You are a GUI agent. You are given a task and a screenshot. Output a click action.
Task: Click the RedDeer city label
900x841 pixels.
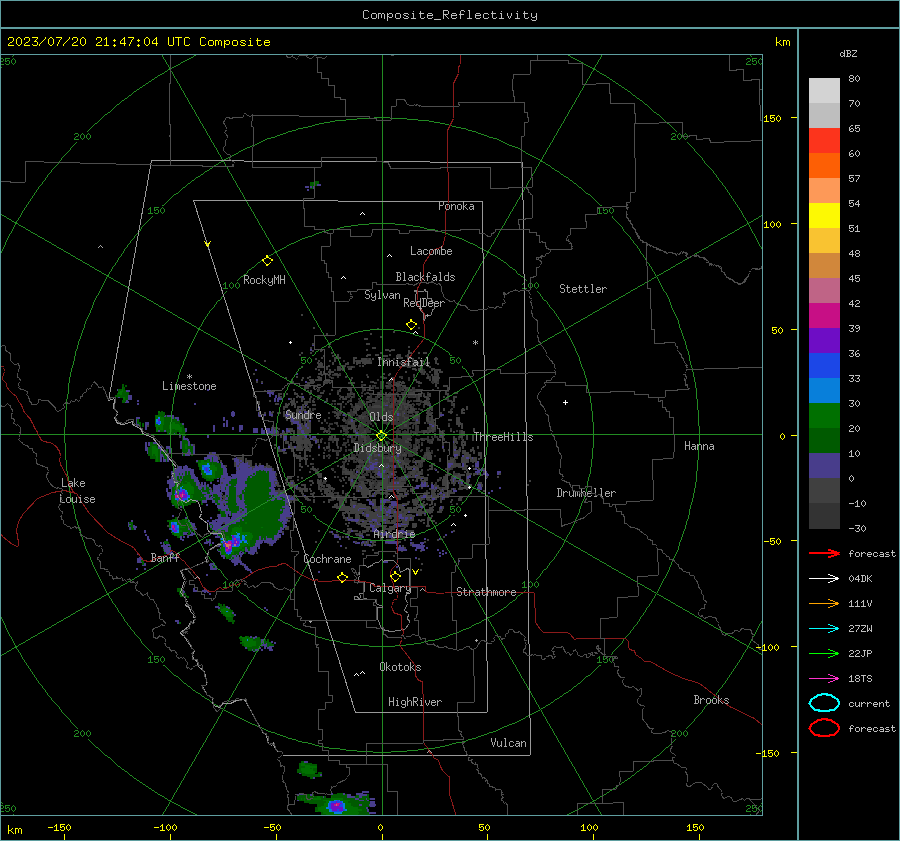424,303
